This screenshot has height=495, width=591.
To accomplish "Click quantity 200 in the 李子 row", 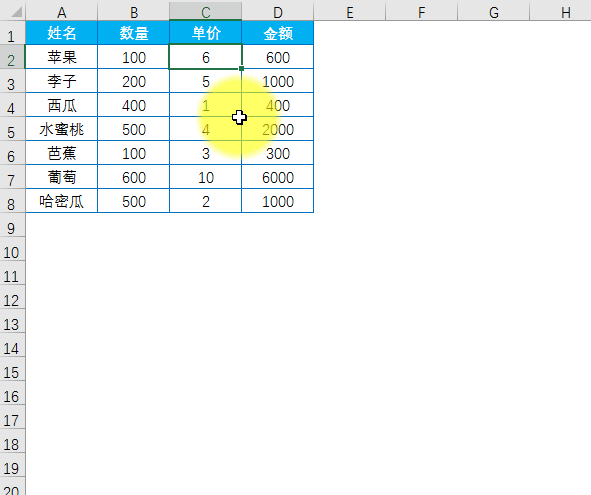I will [x=133, y=81].
